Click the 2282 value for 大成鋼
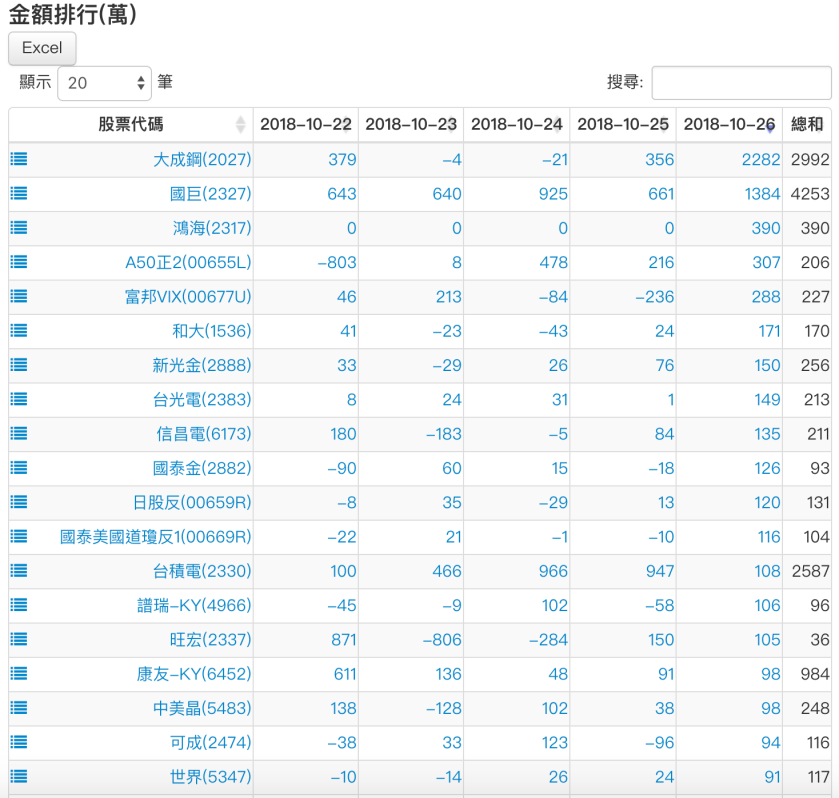 coord(761,159)
